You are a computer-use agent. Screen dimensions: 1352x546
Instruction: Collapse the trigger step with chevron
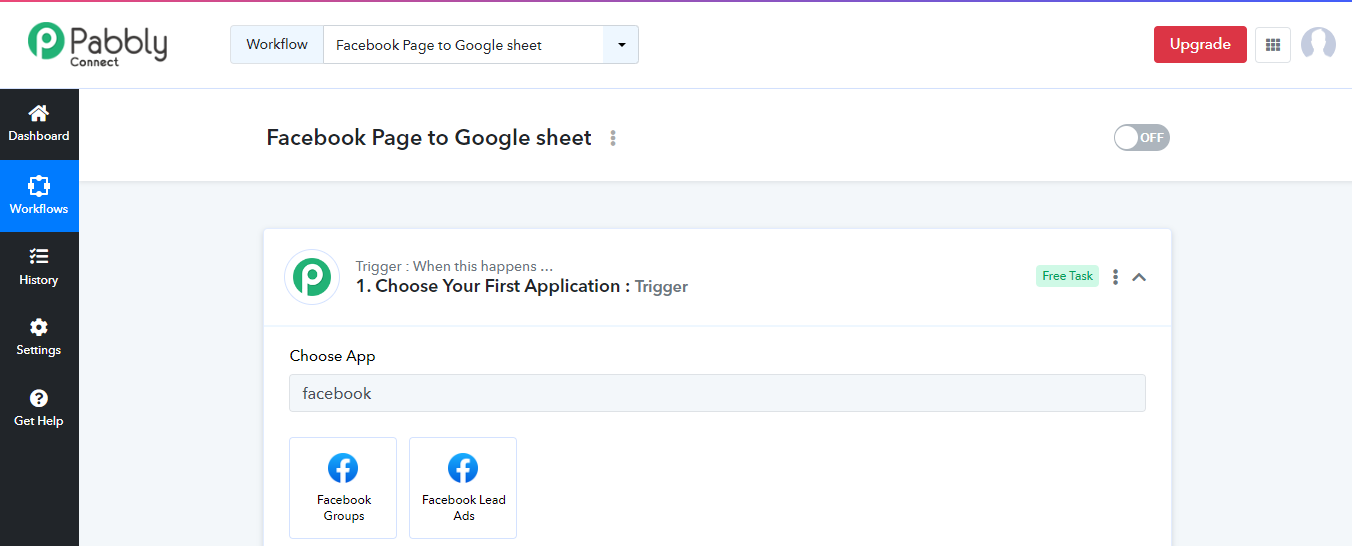(1139, 277)
